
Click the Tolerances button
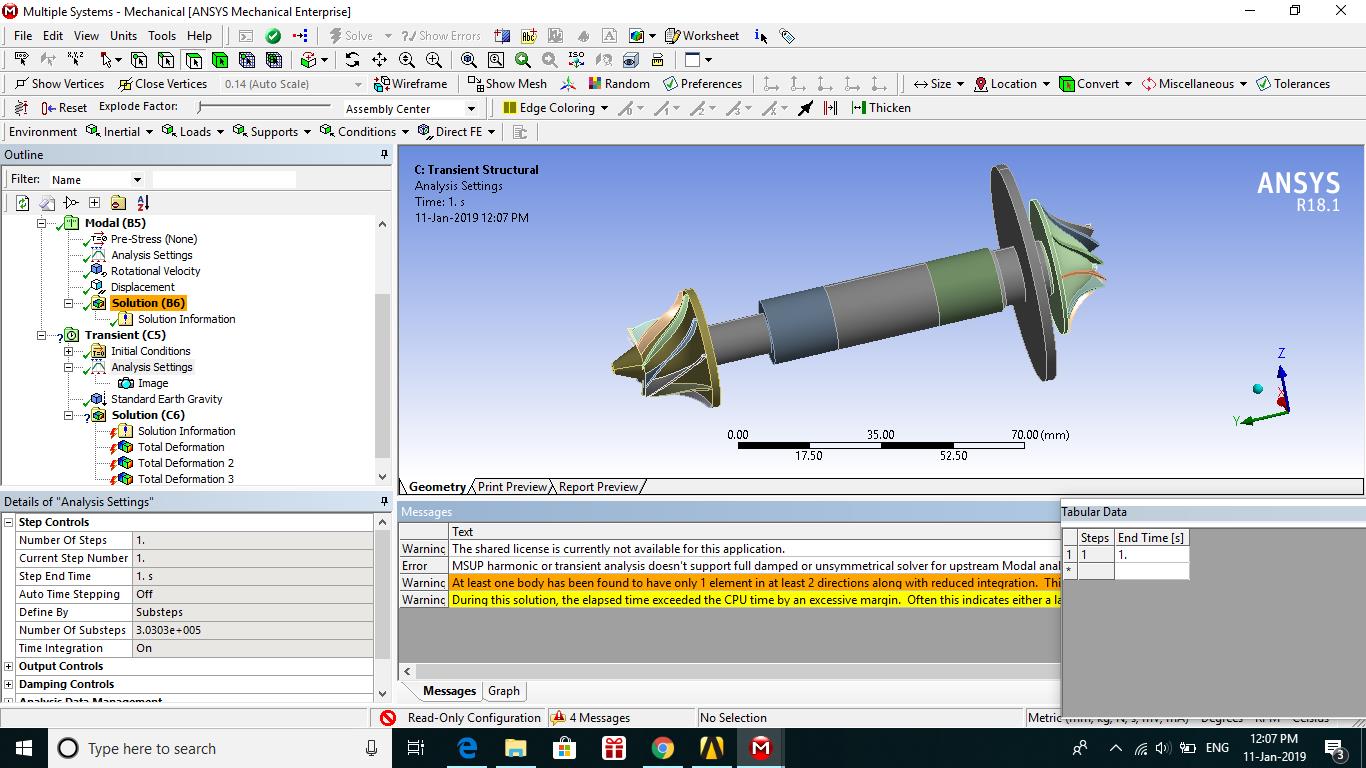[x=1293, y=84]
